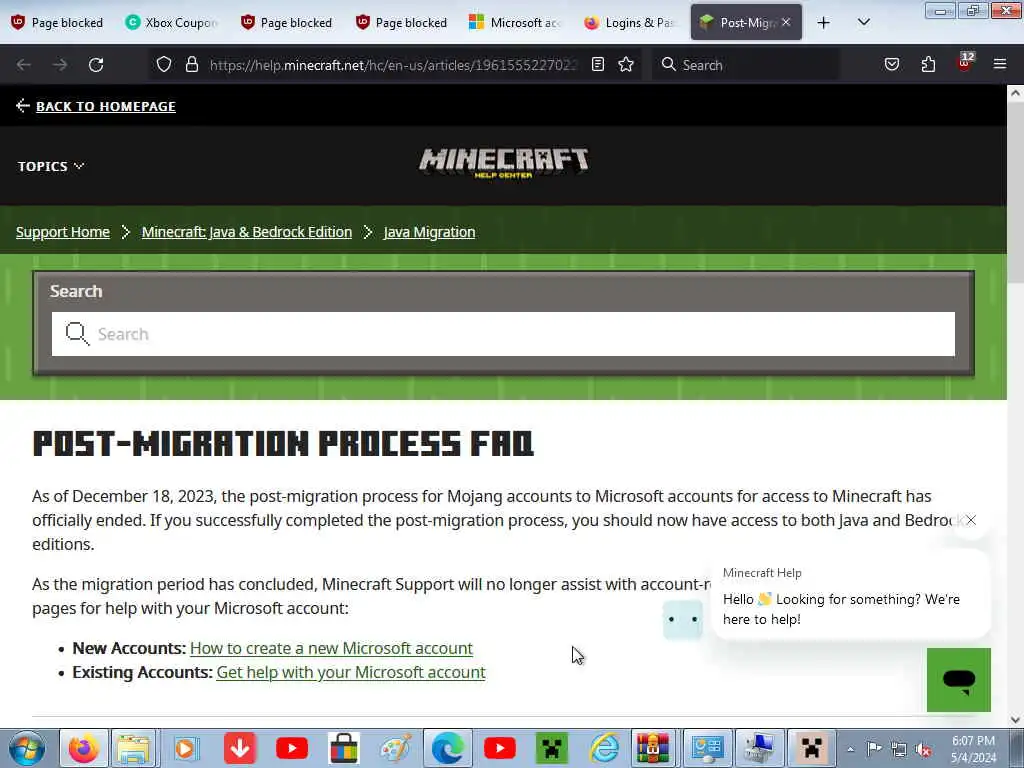Switch to the first Page blocked tab

tap(57, 23)
